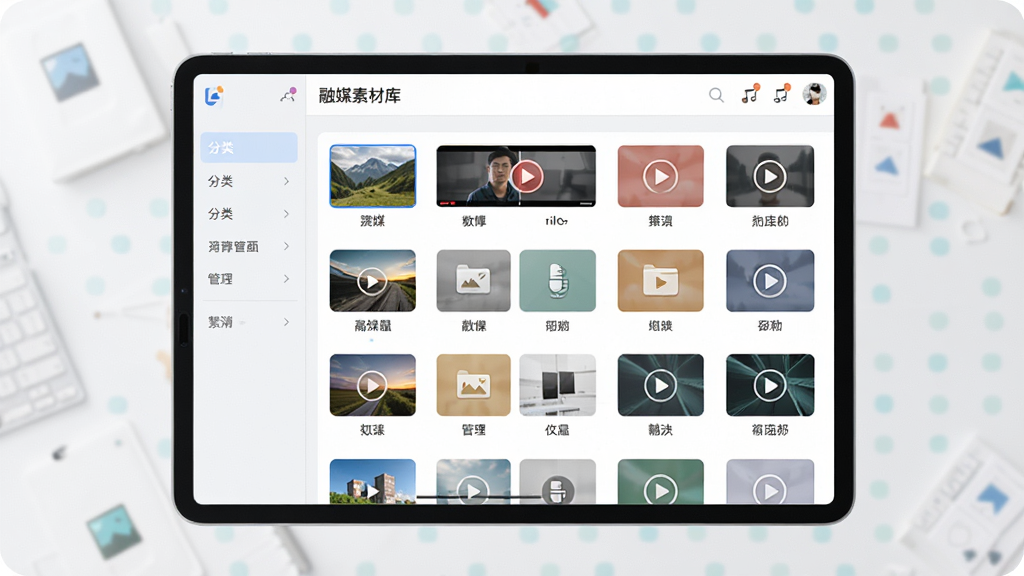Select the mountain landscape thumbnail
Viewport: 1024px width, 576px height.
click(372, 176)
